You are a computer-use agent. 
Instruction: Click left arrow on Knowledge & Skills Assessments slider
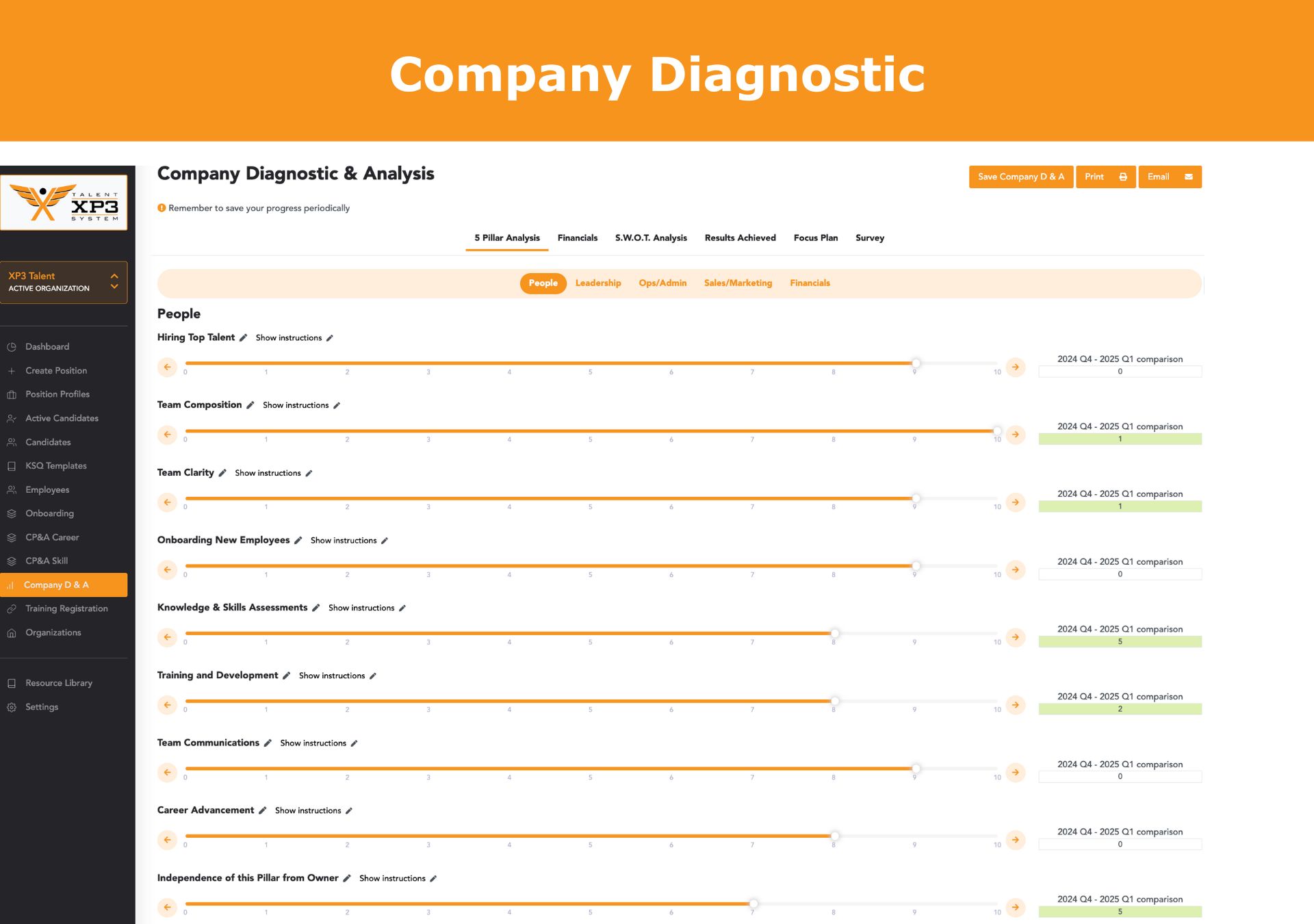tap(167, 637)
